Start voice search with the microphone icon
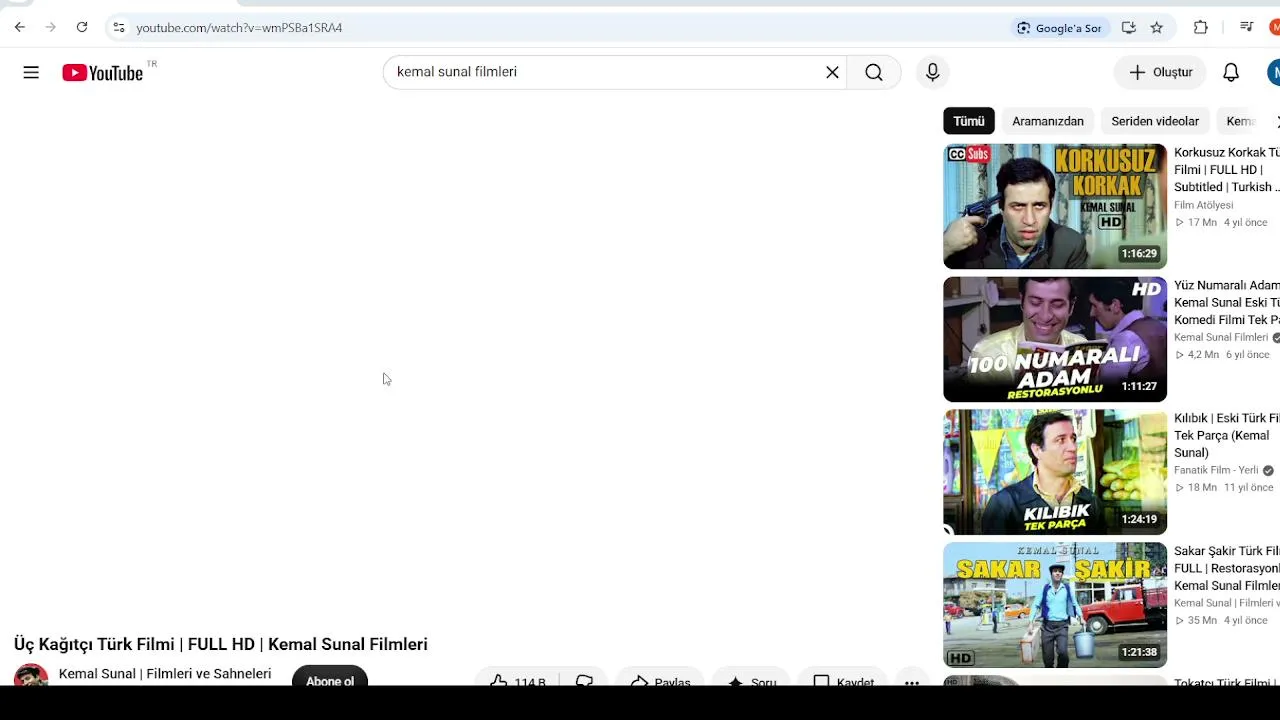This screenshot has height=720, width=1280. click(932, 72)
